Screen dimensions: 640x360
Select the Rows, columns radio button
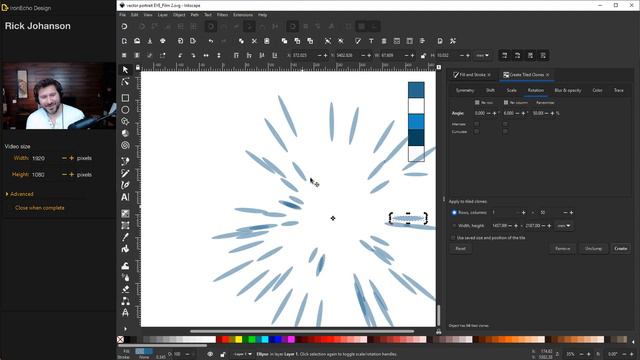tap(454, 213)
